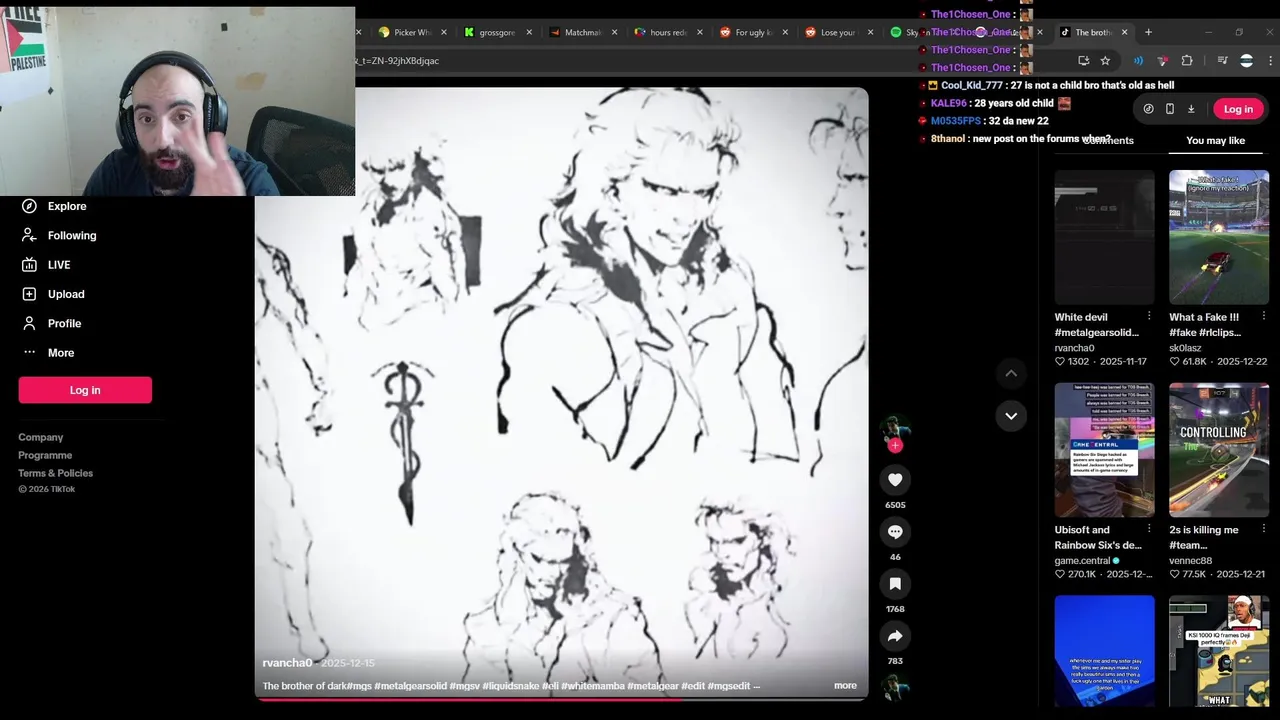Click the install app icon in address bar
This screenshot has height=720, width=1280.
tap(1084, 61)
